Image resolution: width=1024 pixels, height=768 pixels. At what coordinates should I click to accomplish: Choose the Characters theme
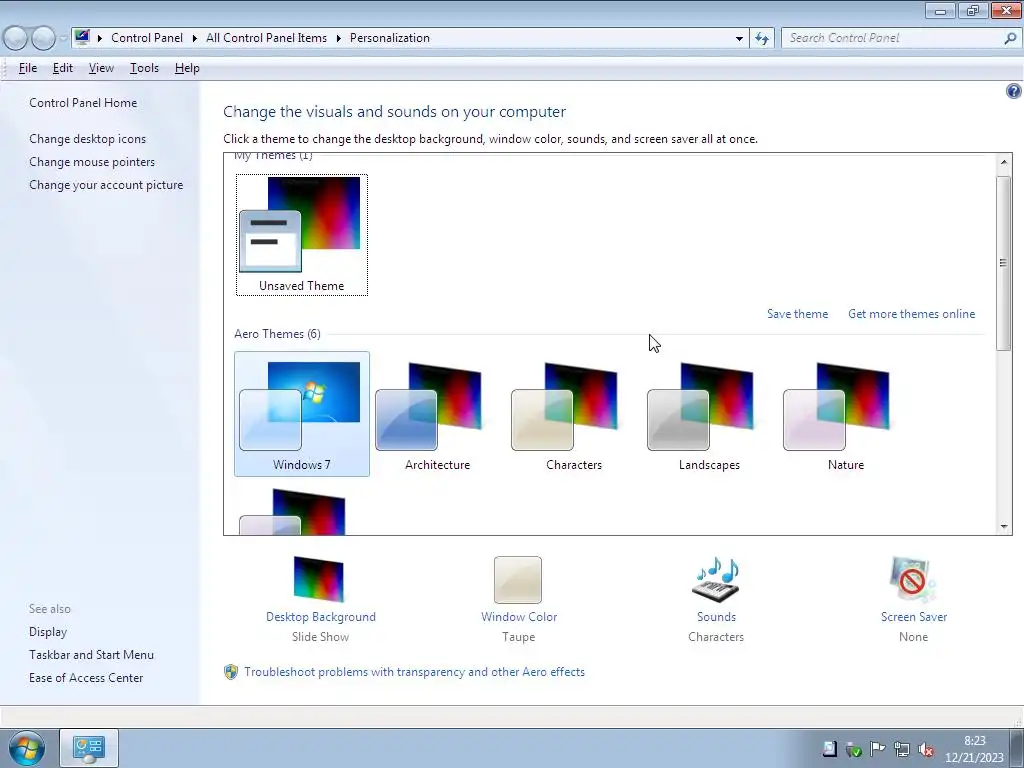coord(573,413)
